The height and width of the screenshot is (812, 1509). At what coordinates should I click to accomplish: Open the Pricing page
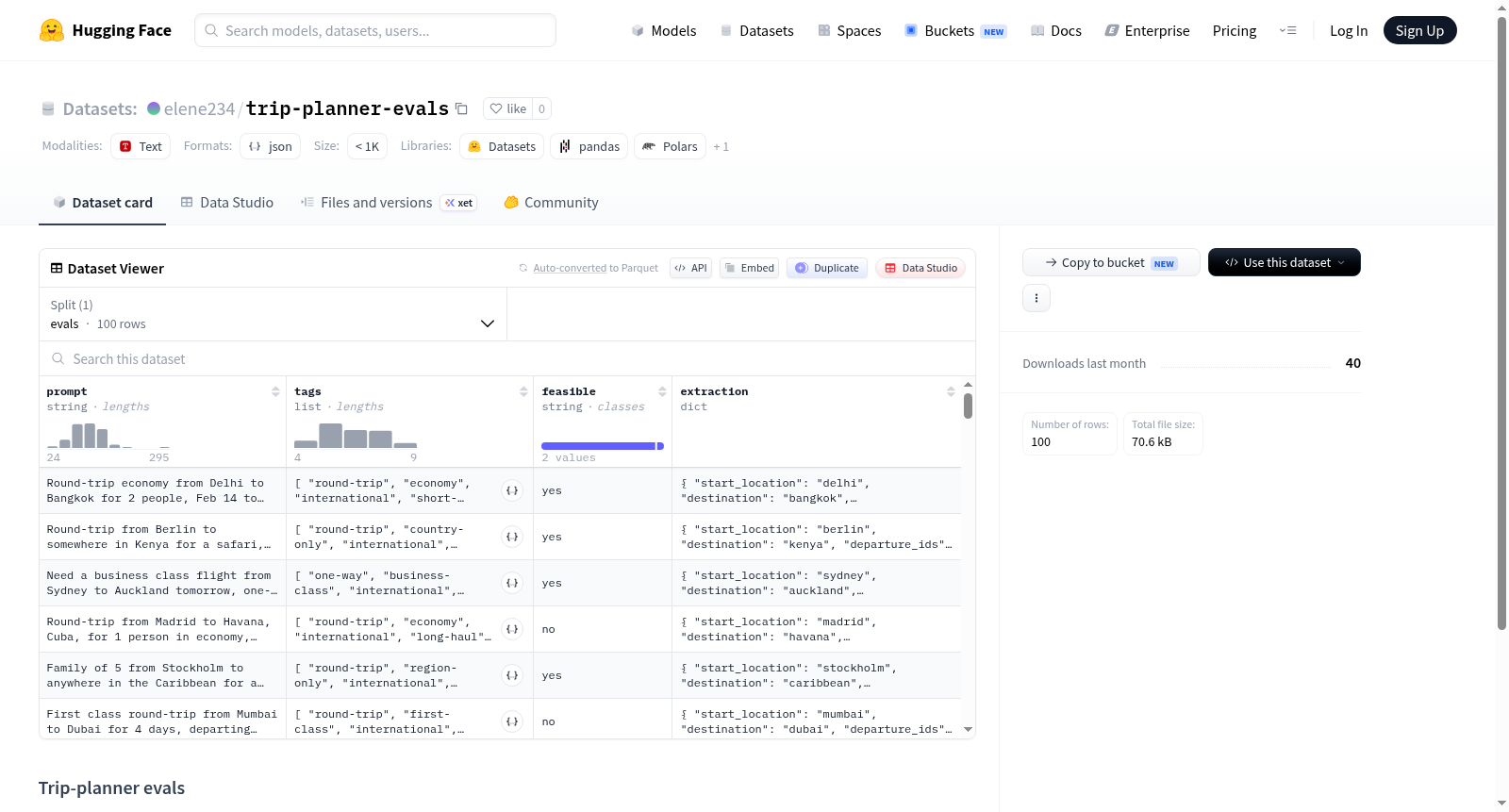click(1234, 30)
